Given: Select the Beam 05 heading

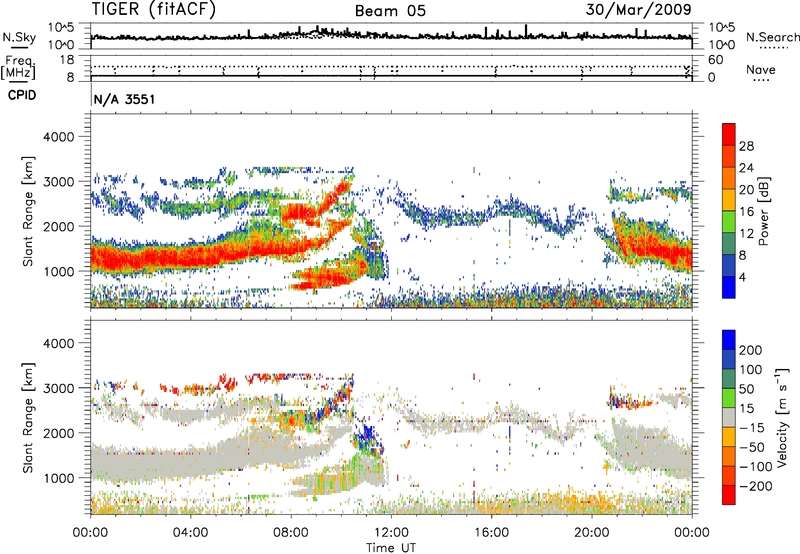Looking at the screenshot, I should 390,11.
